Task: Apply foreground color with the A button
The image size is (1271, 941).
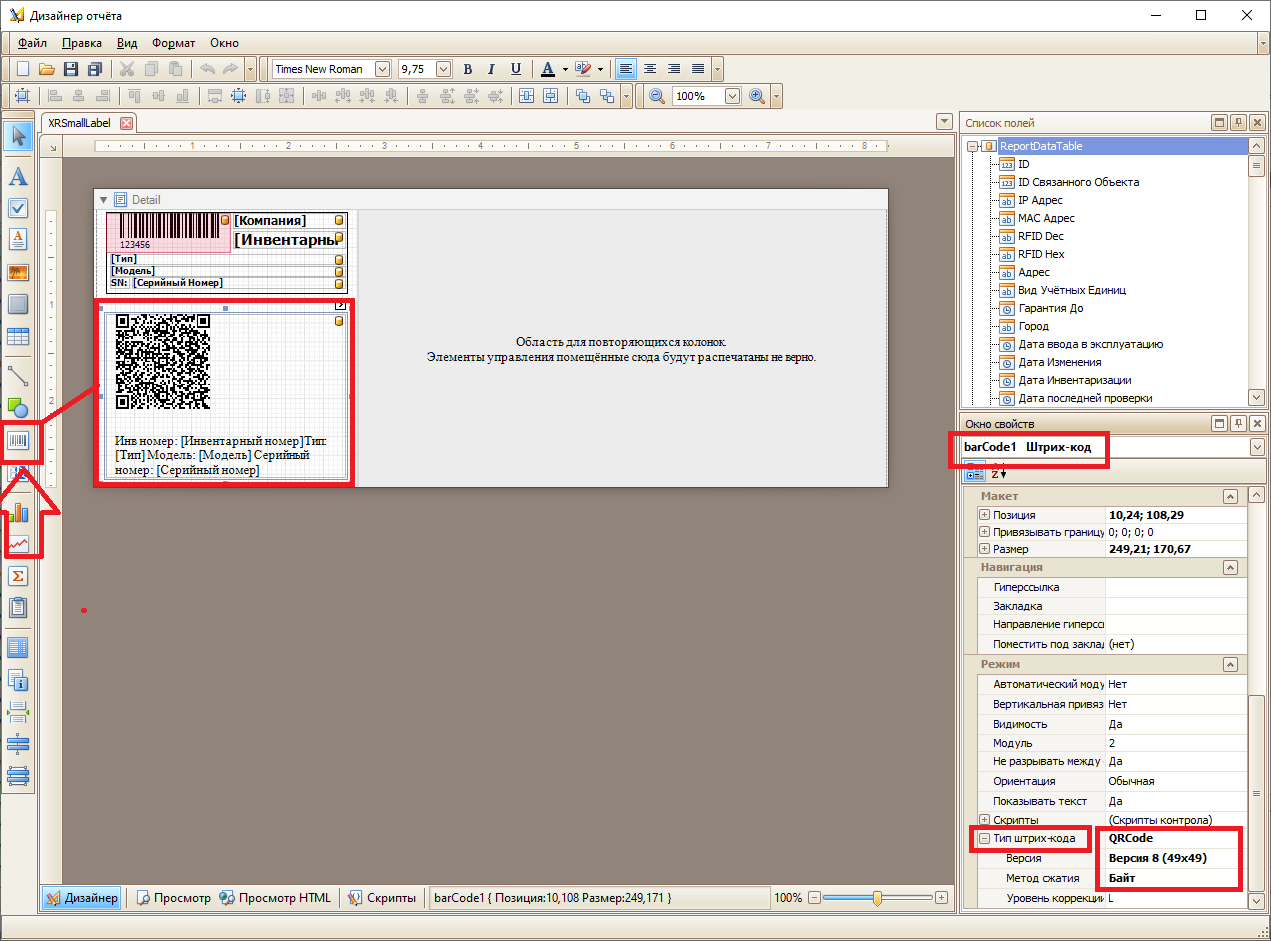Action: (547, 69)
